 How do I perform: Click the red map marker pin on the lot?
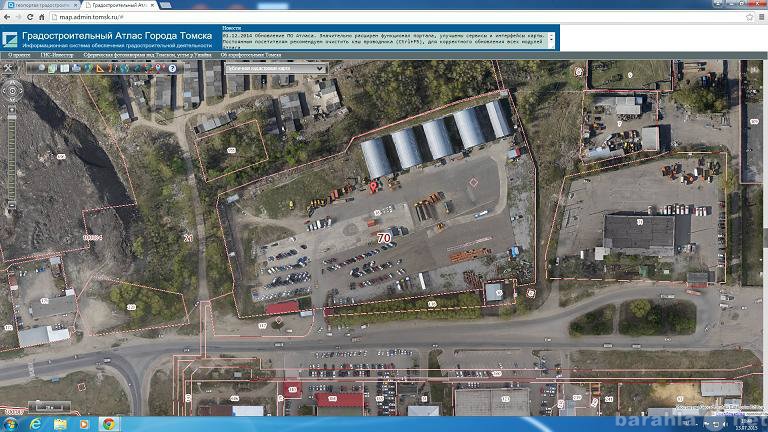(x=374, y=186)
